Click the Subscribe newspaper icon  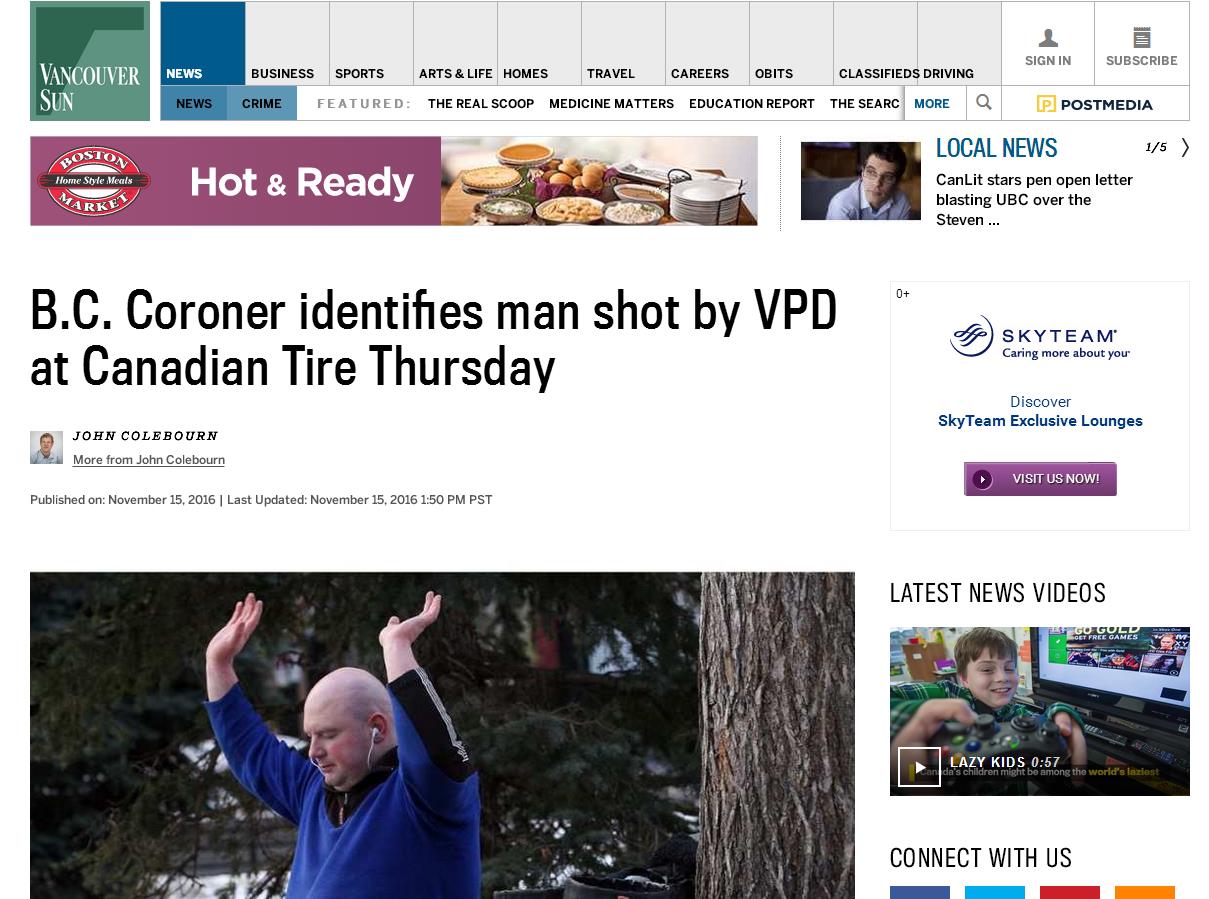1141,38
